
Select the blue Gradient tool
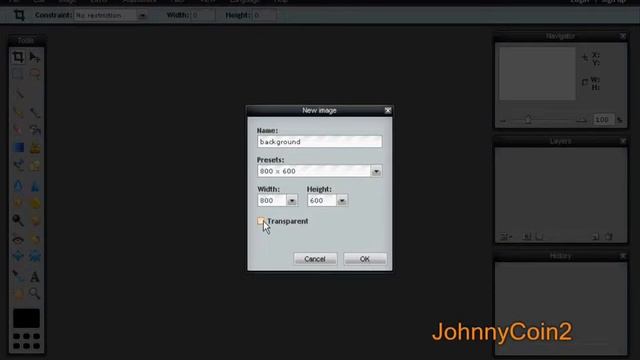pyautogui.click(x=18, y=147)
